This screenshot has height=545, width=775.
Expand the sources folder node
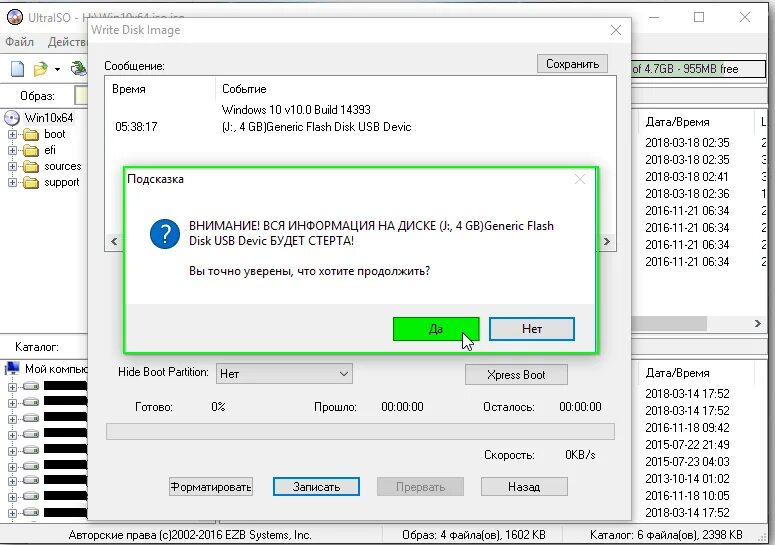click(x=12, y=167)
